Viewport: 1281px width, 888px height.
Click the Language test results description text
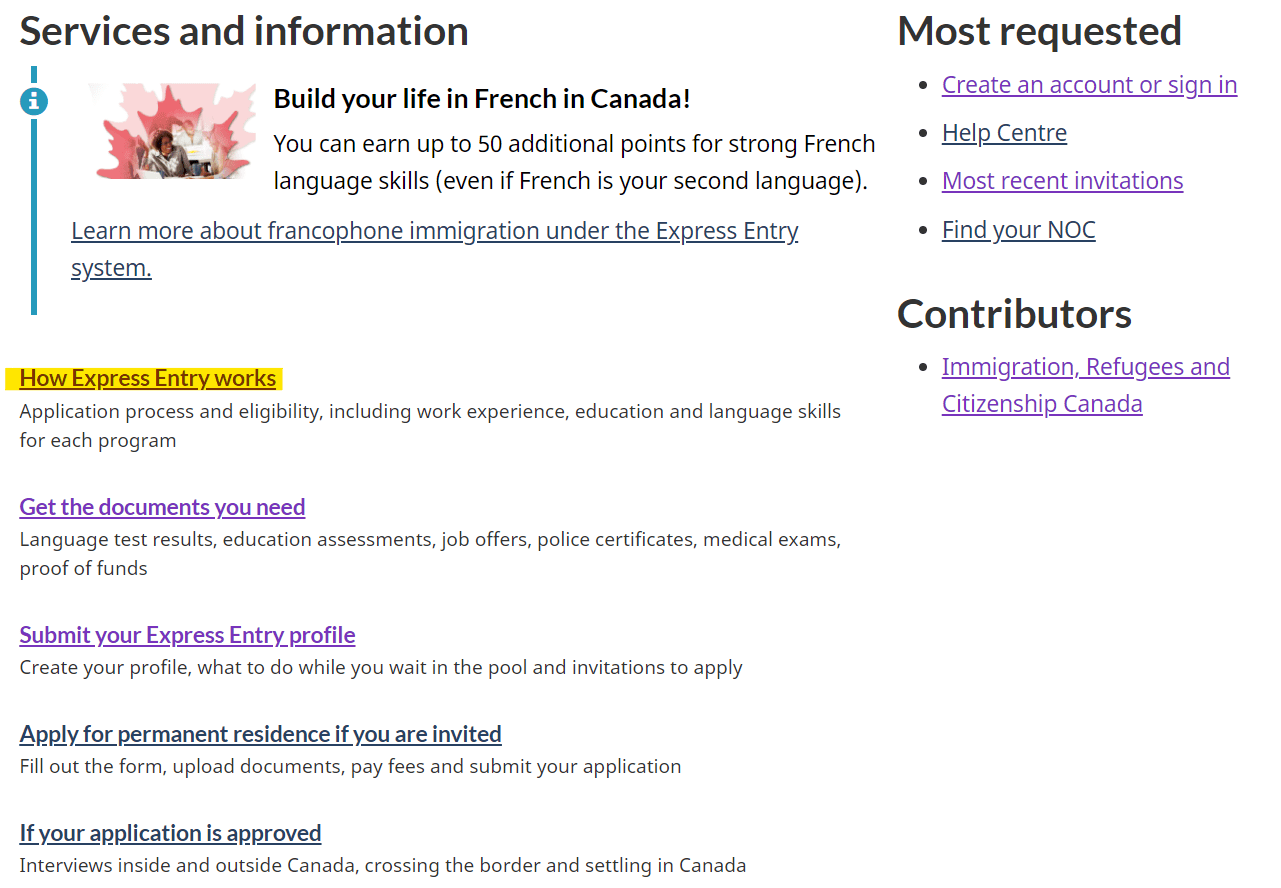pos(430,554)
